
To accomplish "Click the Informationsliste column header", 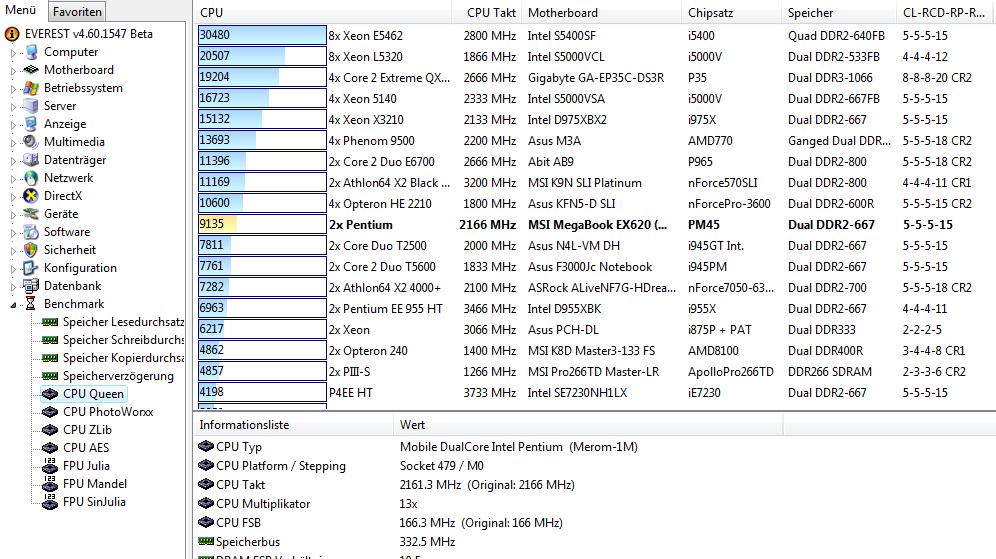I will [293, 425].
